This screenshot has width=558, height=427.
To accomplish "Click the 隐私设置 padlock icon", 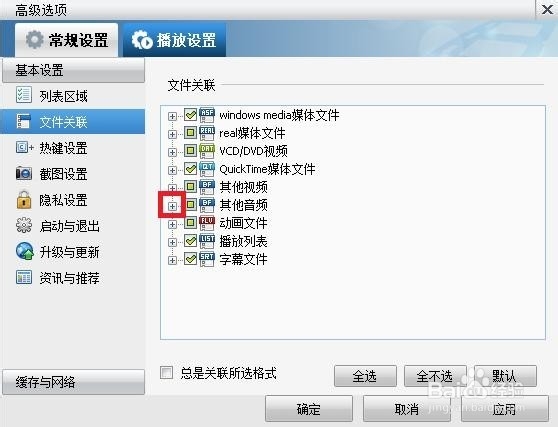I will (x=24, y=200).
